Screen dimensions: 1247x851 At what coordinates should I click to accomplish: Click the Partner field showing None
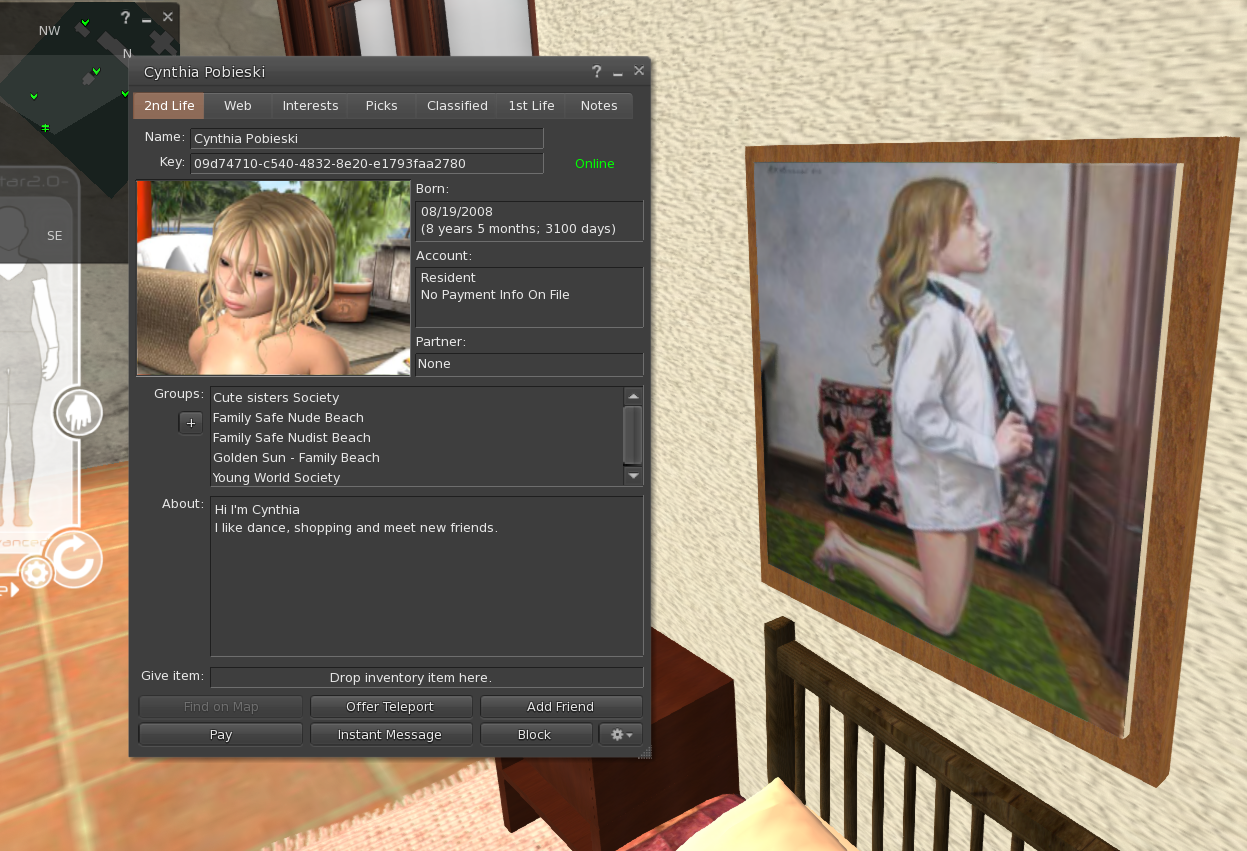click(x=529, y=365)
